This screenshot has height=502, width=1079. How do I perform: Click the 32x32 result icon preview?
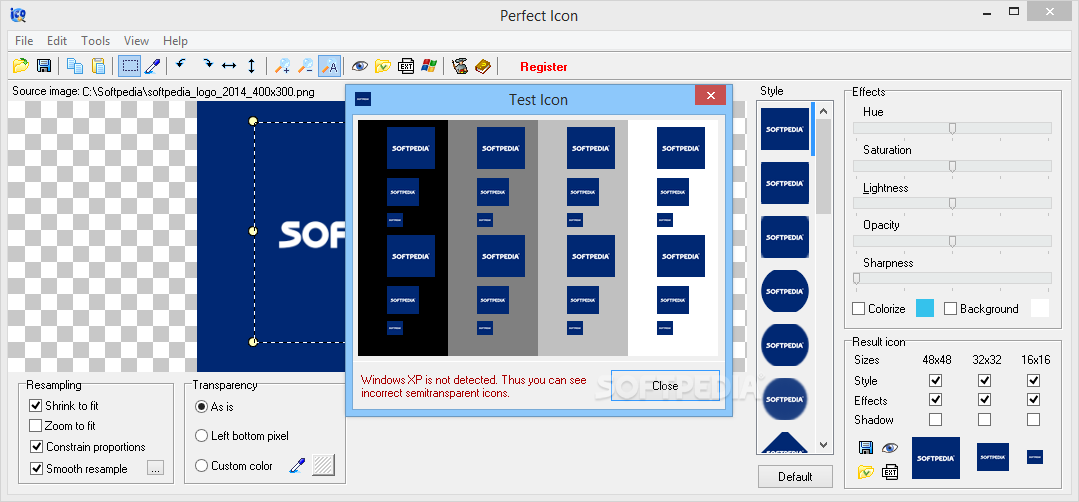pyautogui.click(x=993, y=457)
